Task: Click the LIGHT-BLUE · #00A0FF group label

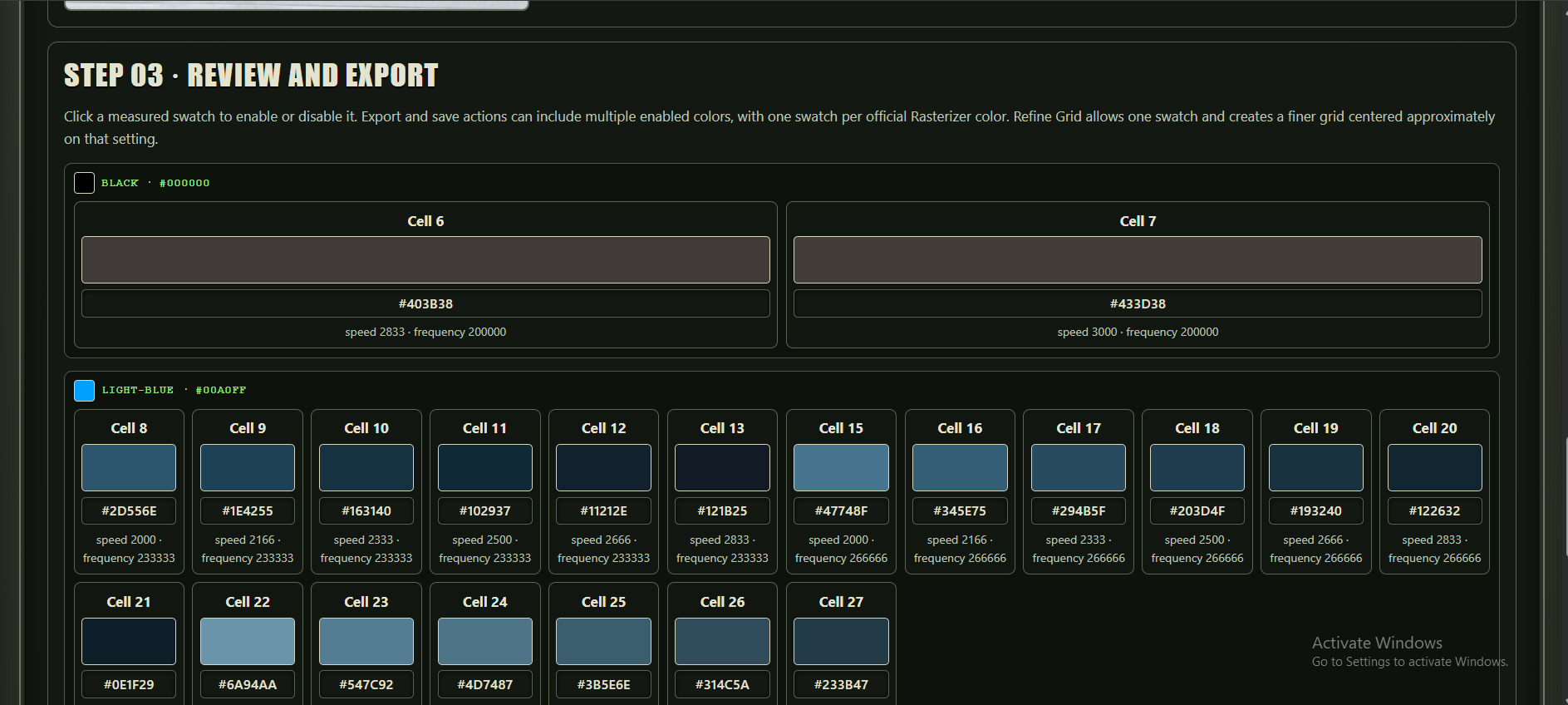Action: pos(174,390)
